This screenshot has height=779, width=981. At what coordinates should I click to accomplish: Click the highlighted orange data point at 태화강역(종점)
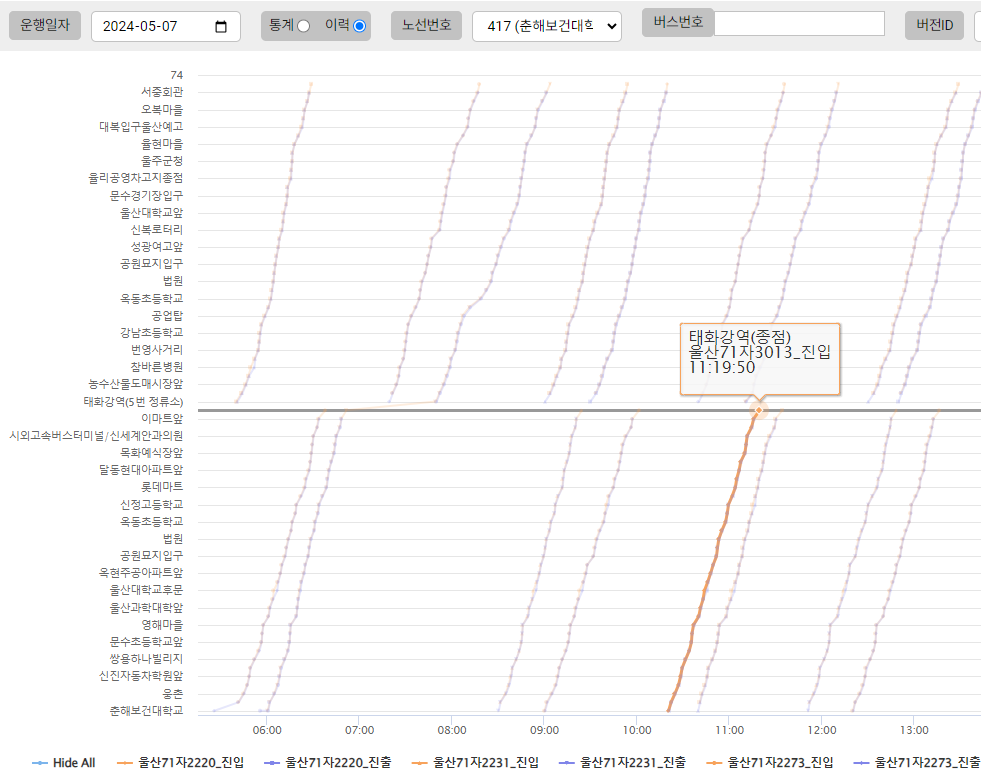[759, 410]
